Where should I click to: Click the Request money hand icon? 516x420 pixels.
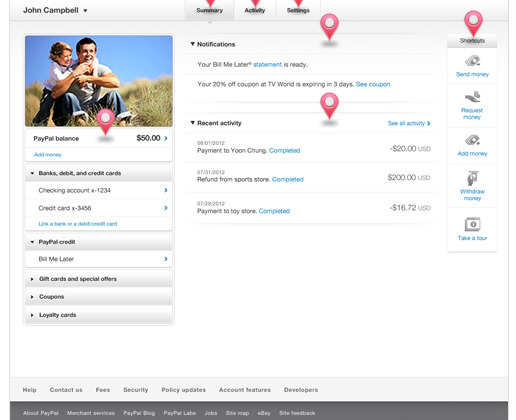tap(472, 97)
